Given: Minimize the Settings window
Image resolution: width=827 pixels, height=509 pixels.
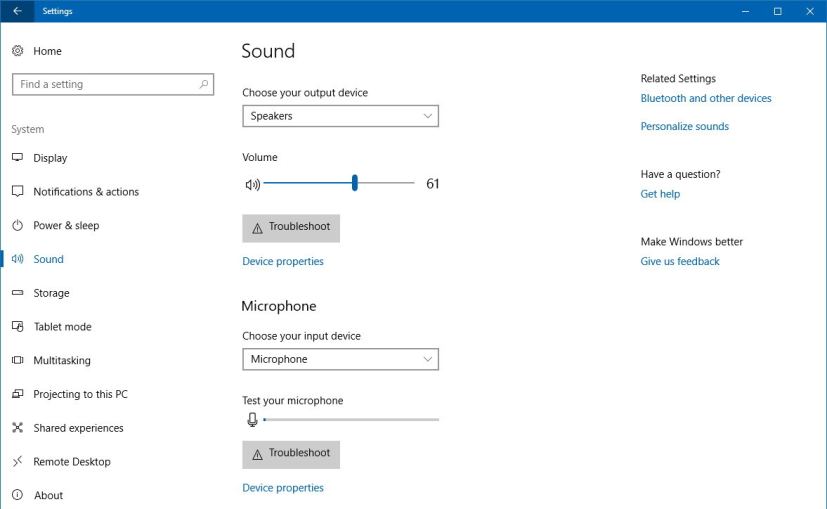Looking at the screenshot, I should tap(745, 11).
